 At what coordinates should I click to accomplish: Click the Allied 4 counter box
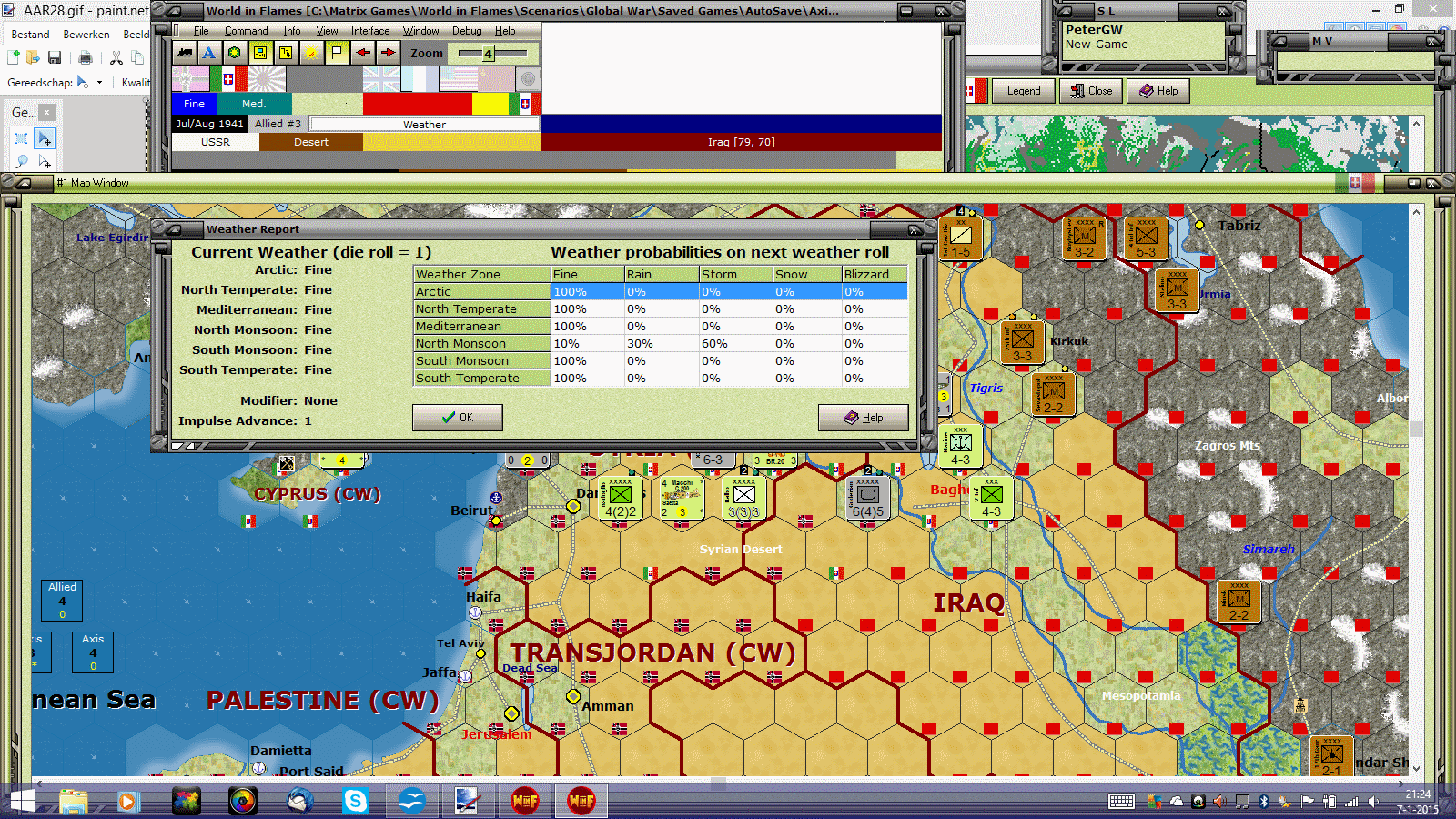pos(62,601)
